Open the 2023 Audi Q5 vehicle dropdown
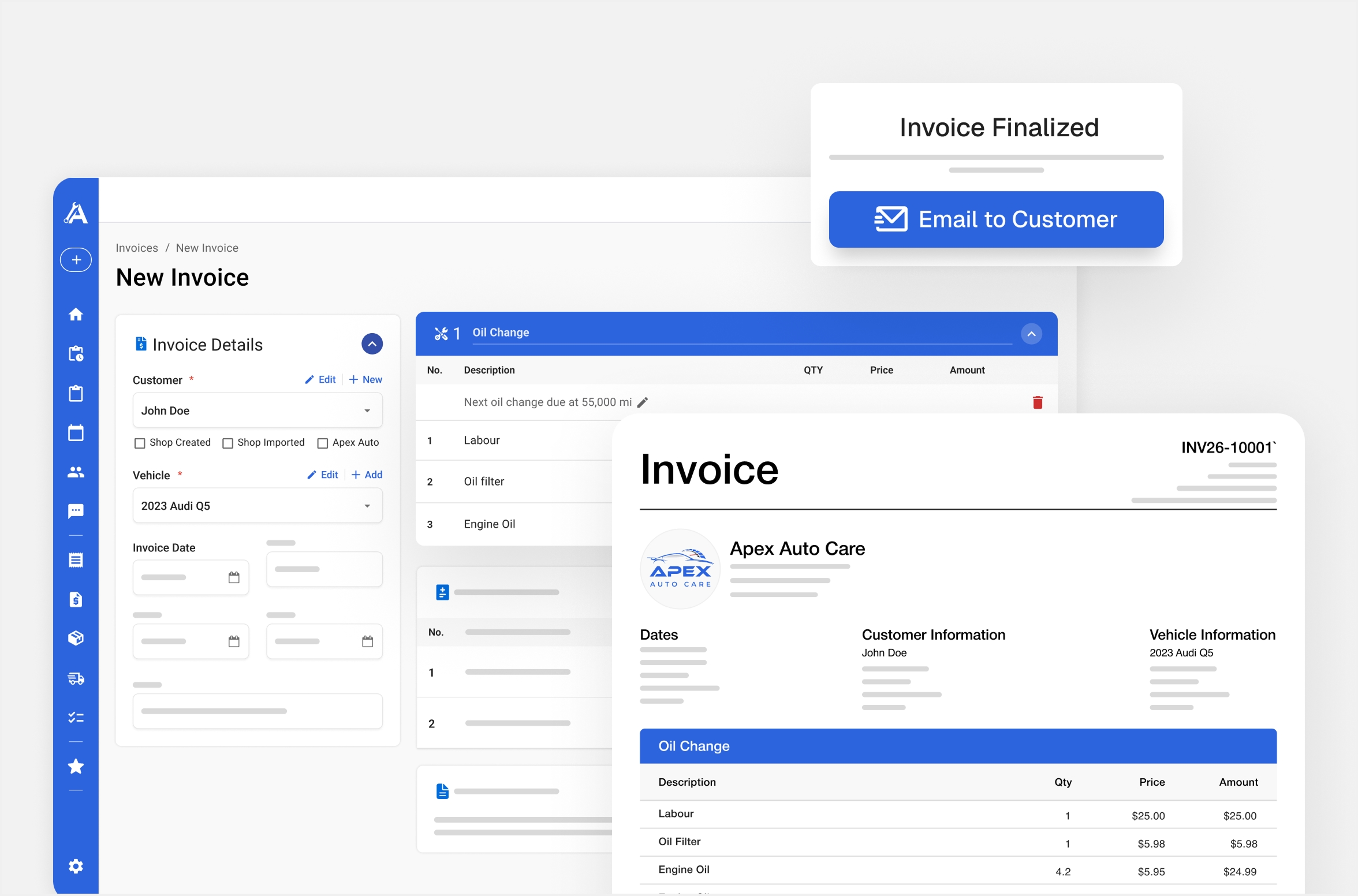Image resolution: width=1358 pixels, height=896 pixels. [x=258, y=506]
